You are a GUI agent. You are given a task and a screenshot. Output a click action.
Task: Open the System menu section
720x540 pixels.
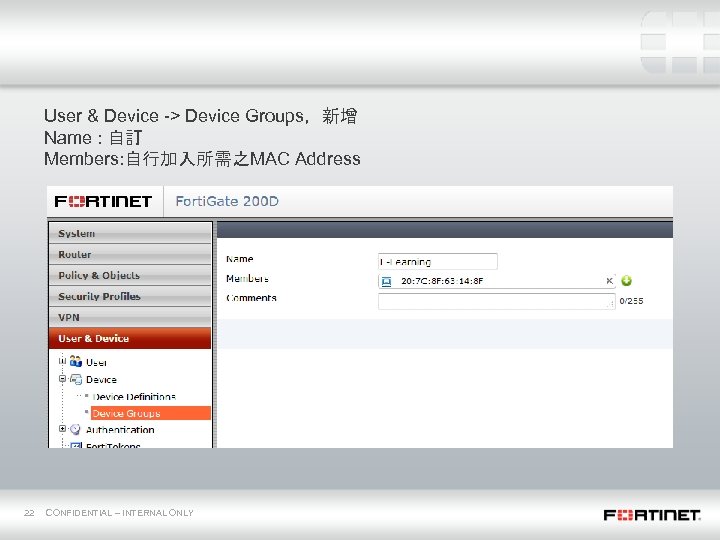(x=130, y=233)
